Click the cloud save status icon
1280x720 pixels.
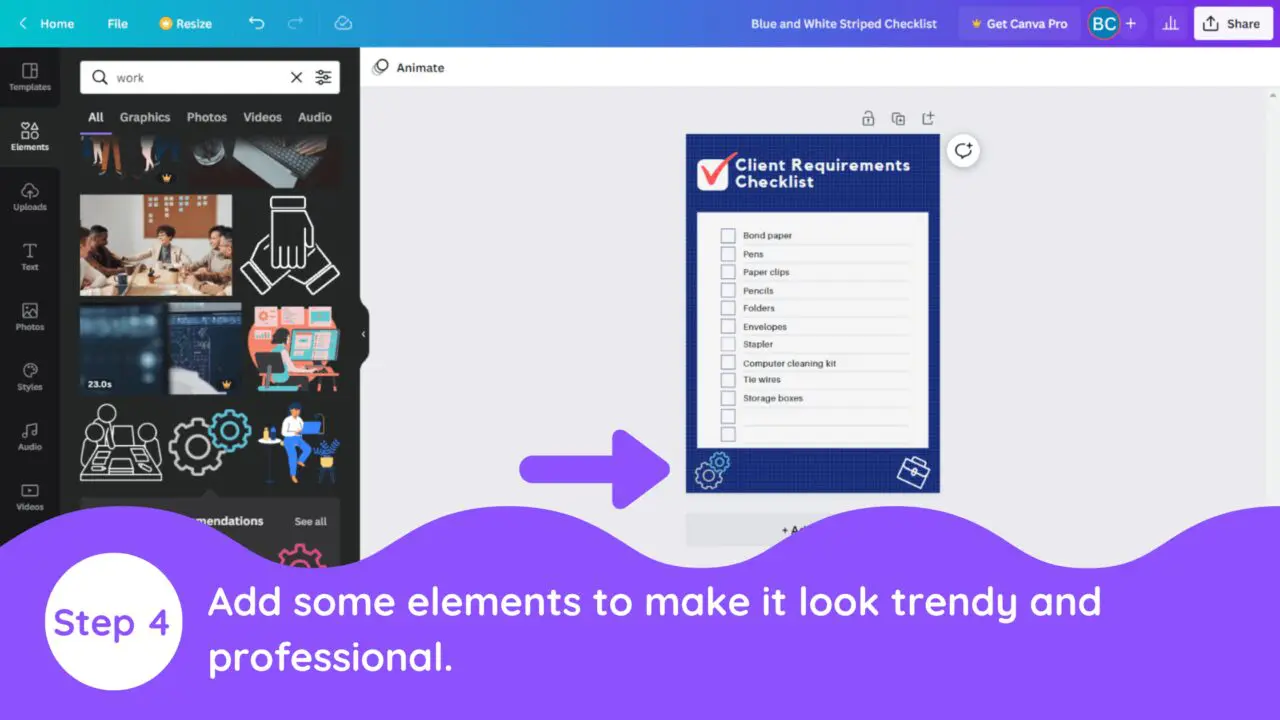(x=343, y=23)
